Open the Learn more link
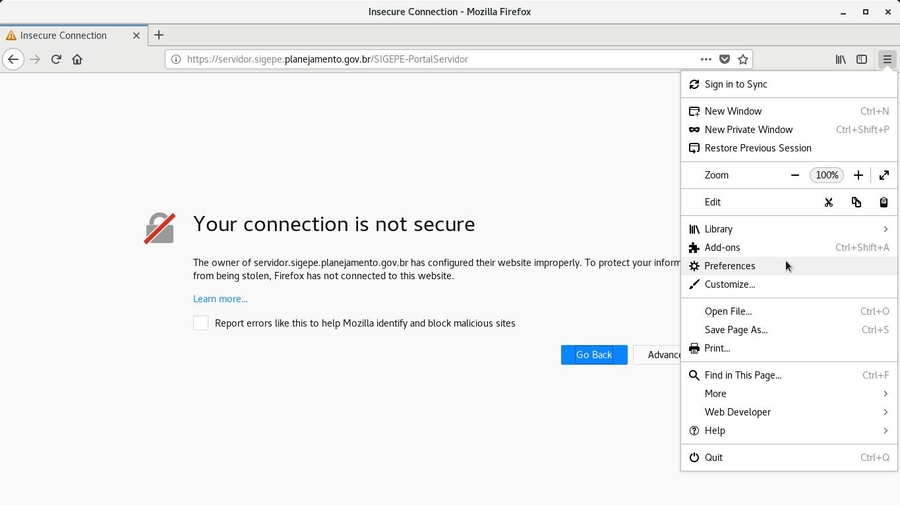Screen dimensions: 900x505 coord(220,299)
